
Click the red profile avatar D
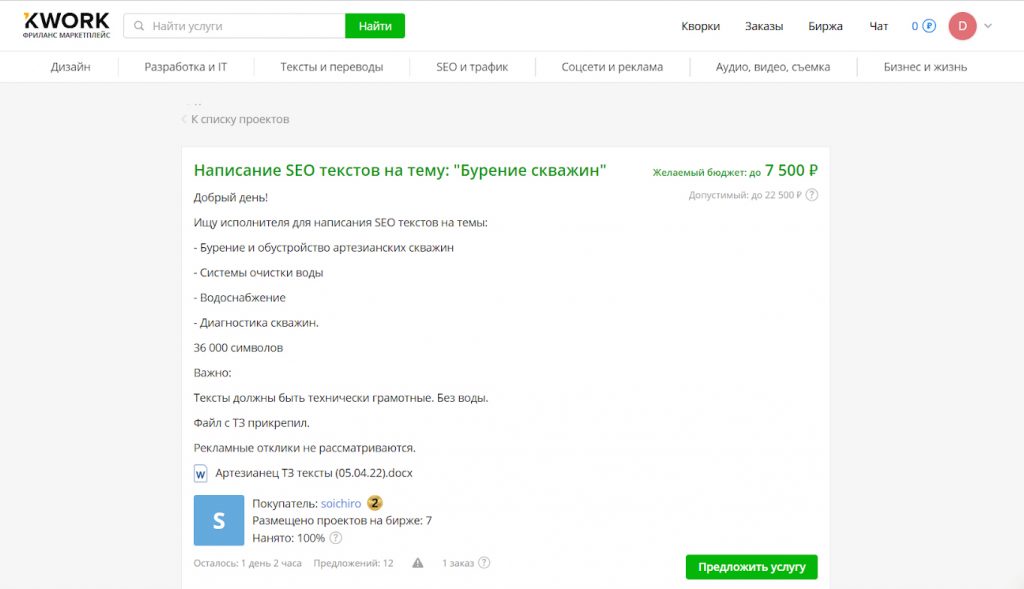[962, 25]
